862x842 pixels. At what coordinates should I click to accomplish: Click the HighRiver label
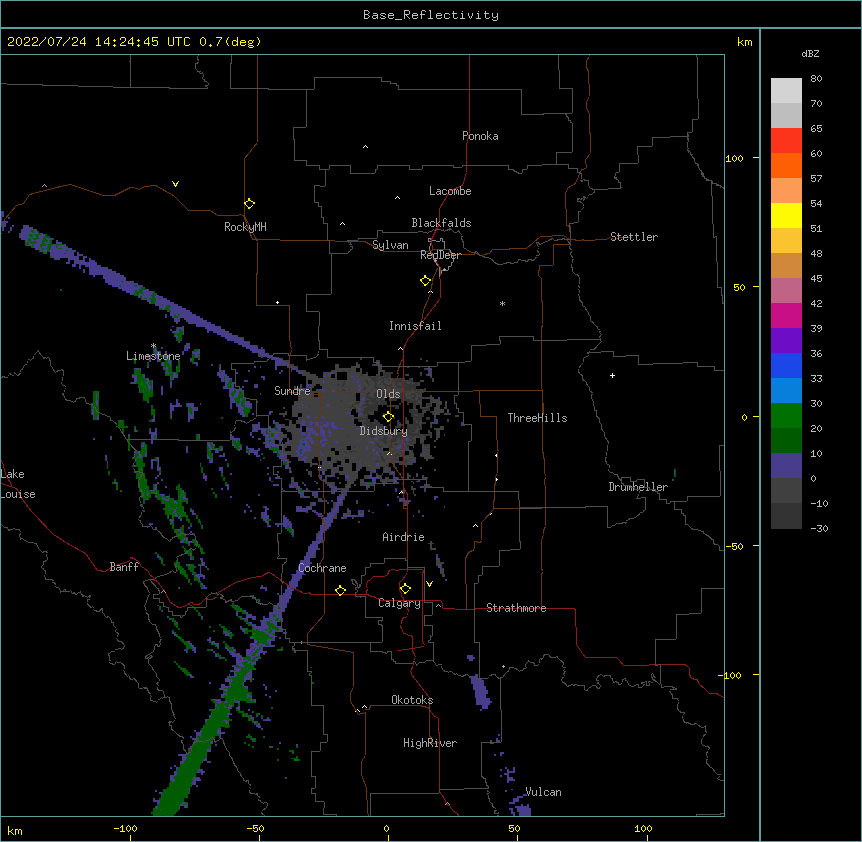click(430, 743)
